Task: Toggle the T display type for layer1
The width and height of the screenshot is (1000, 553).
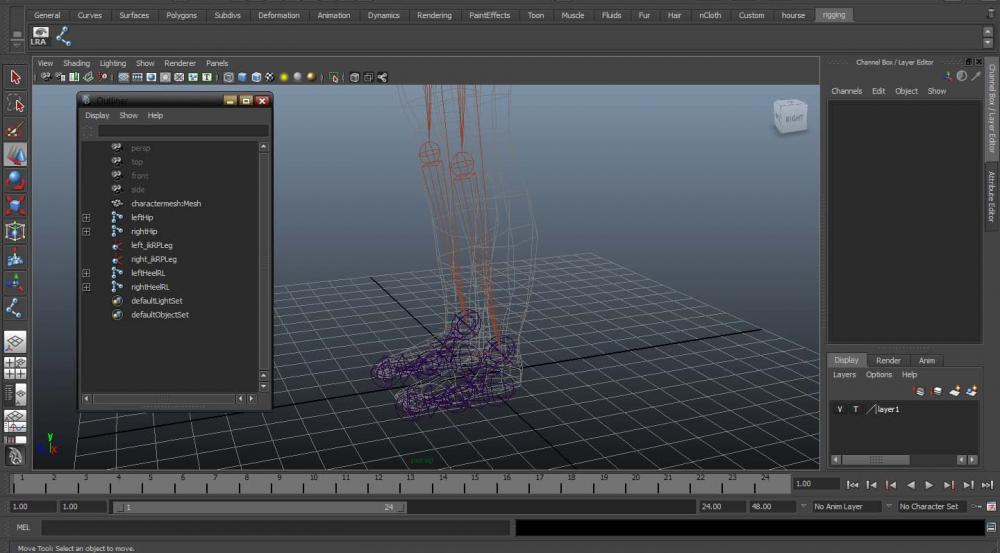Action: [x=855, y=410]
